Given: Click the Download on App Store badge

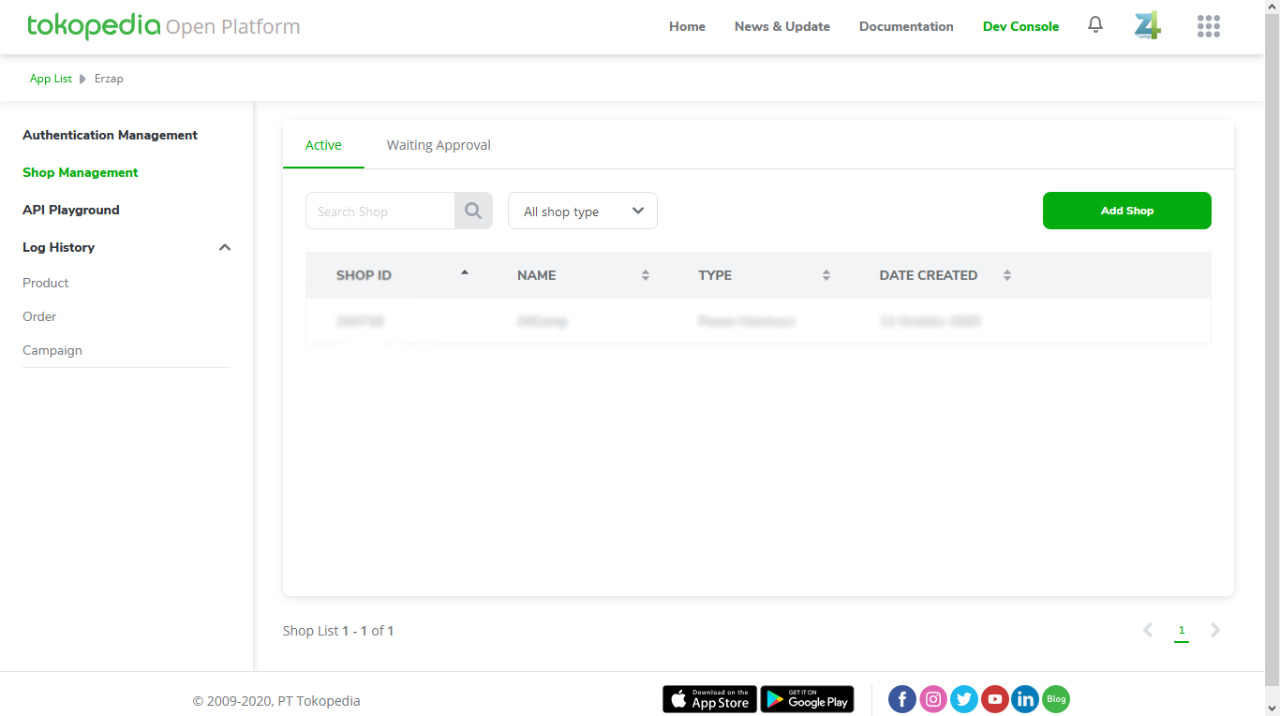Looking at the screenshot, I should click(x=709, y=699).
